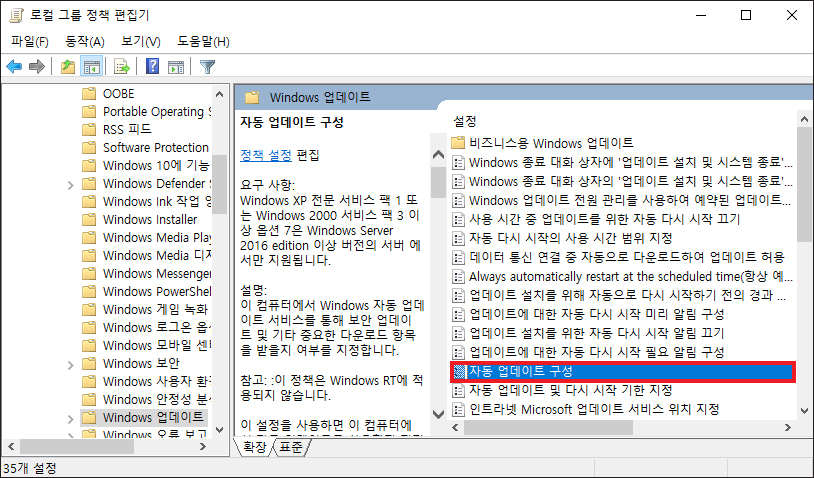Click description pane scroll down arrow
Viewport: 814px width, 478px height.
[x=438, y=414]
